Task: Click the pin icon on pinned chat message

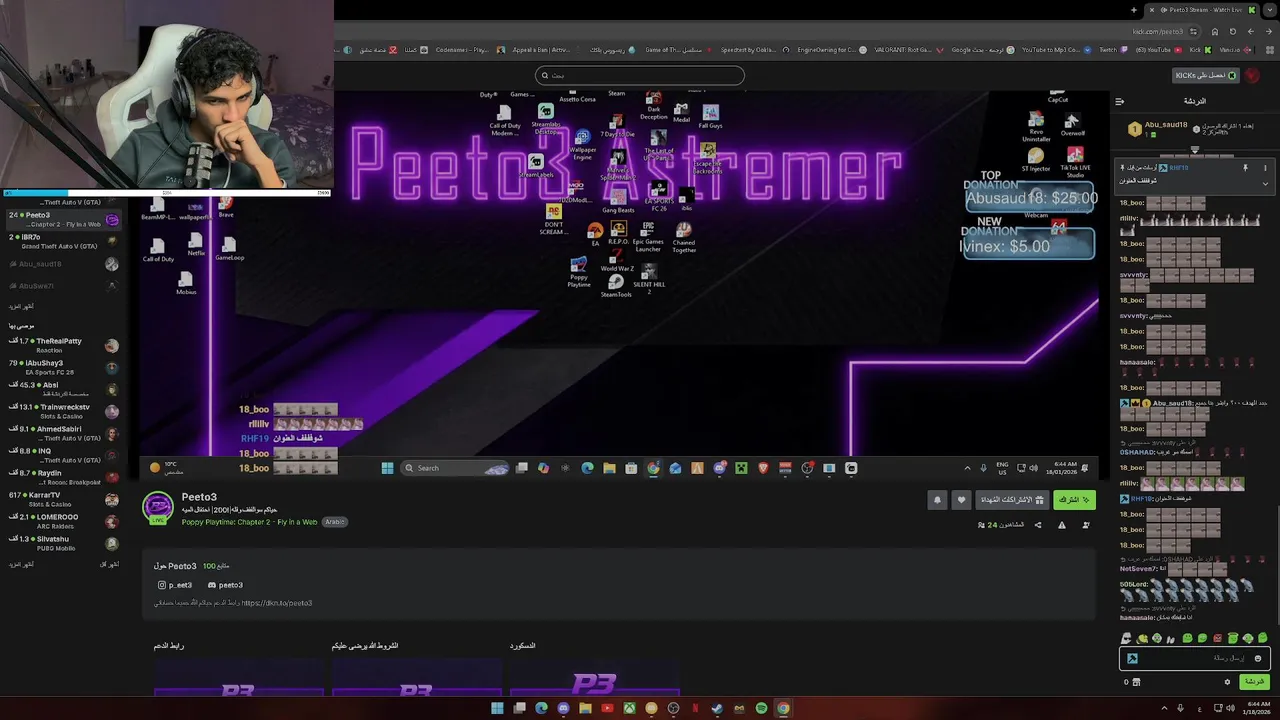Action: pos(1245,168)
